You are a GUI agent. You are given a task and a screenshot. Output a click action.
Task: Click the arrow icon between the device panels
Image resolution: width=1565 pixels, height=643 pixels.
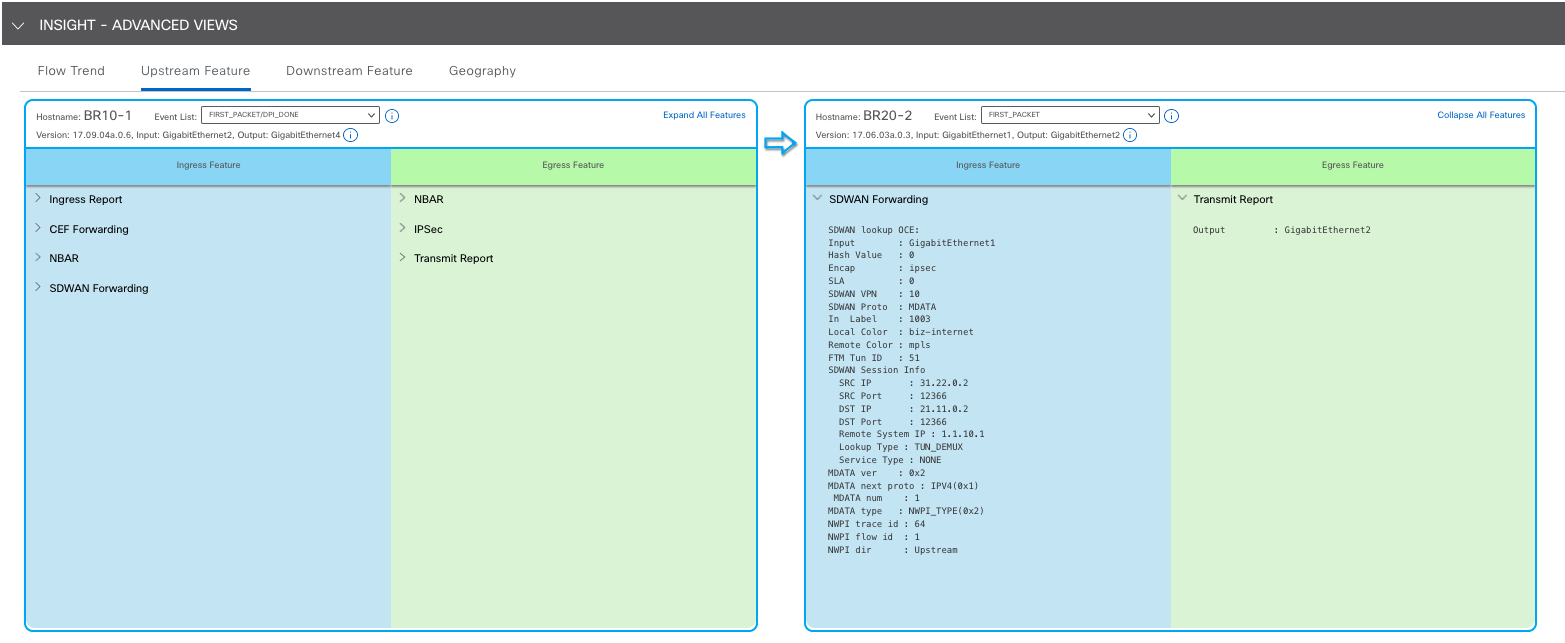click(x=779, y=145)
